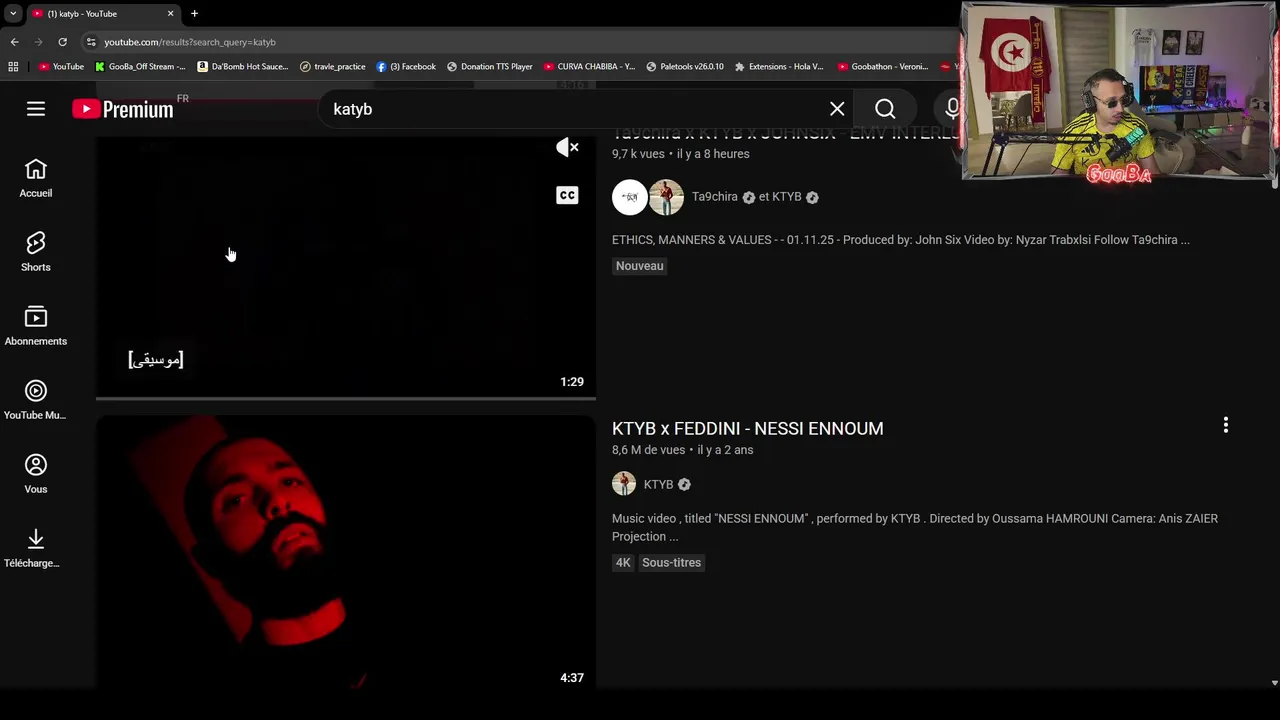Image resolution: width=1280 pixels, height=720 pixels.
Task: Open the CURVA CHABIBA bookmark
Action: coord(589,67)
